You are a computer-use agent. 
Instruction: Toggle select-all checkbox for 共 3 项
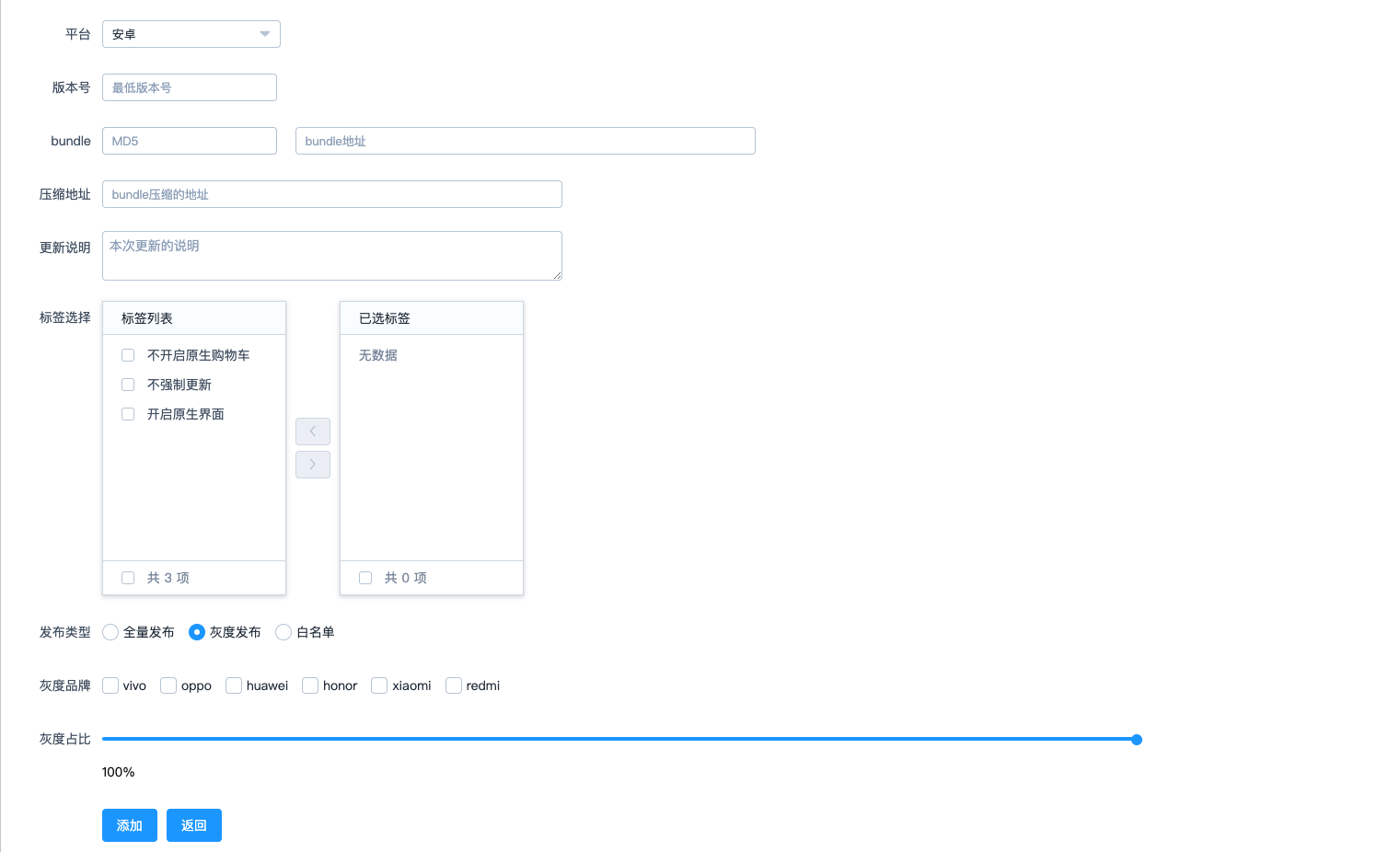pyautogui.click(x=128, y=578)
